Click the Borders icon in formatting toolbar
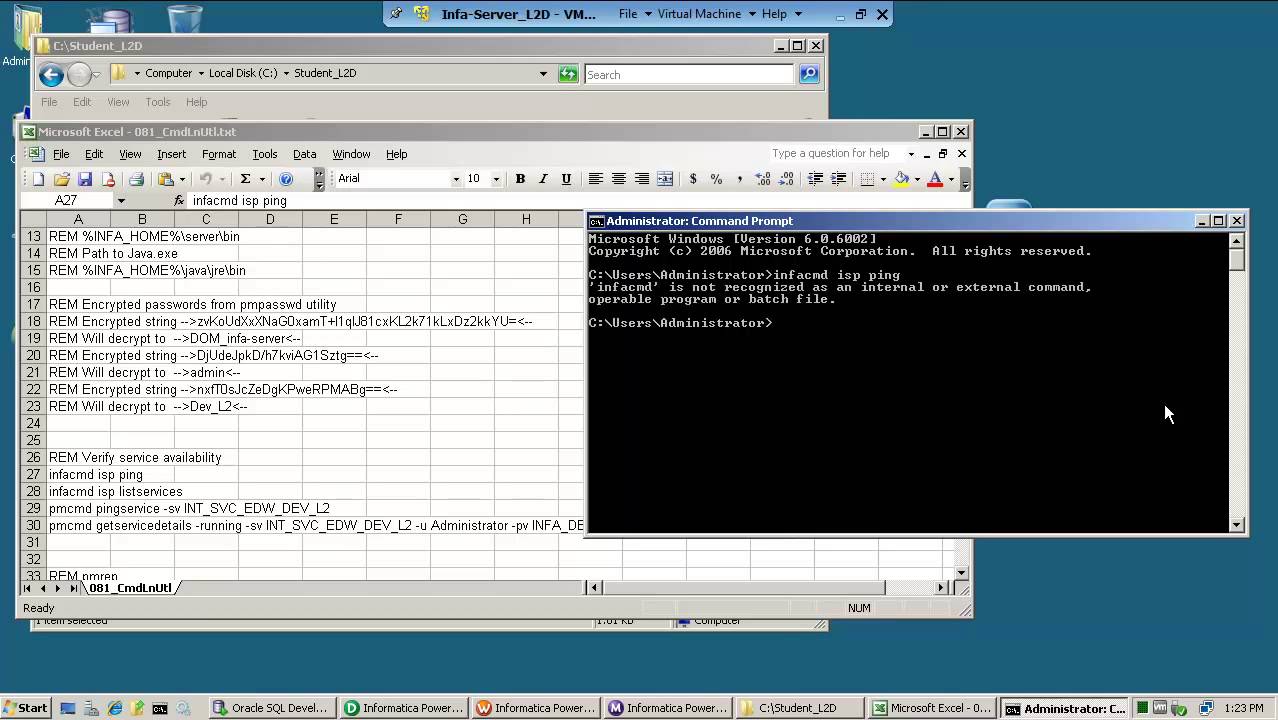The width and height of the screenshot is (1278, 720). tap(867, 179)
